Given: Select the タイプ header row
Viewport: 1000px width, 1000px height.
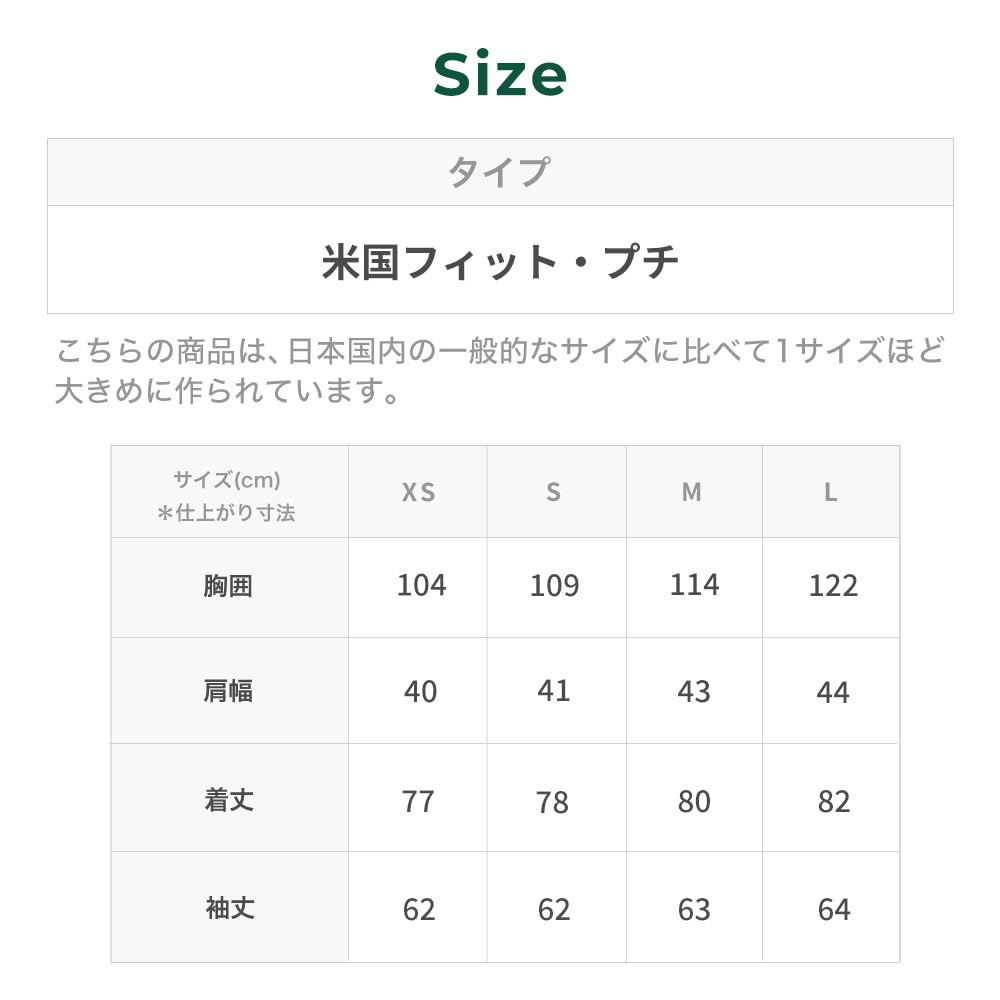Looking at the screenshot, I should pos(499,172).
